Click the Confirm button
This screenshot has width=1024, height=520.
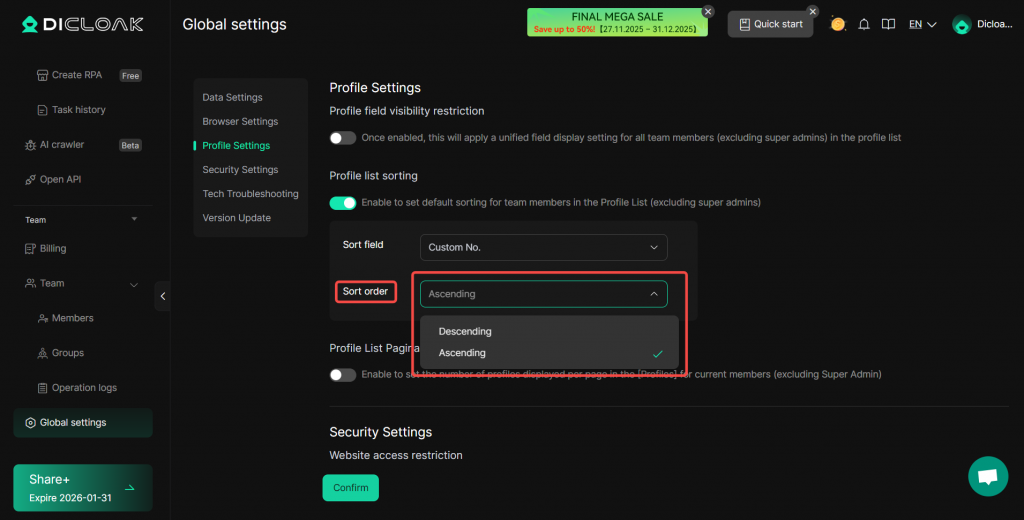(350, 488)
